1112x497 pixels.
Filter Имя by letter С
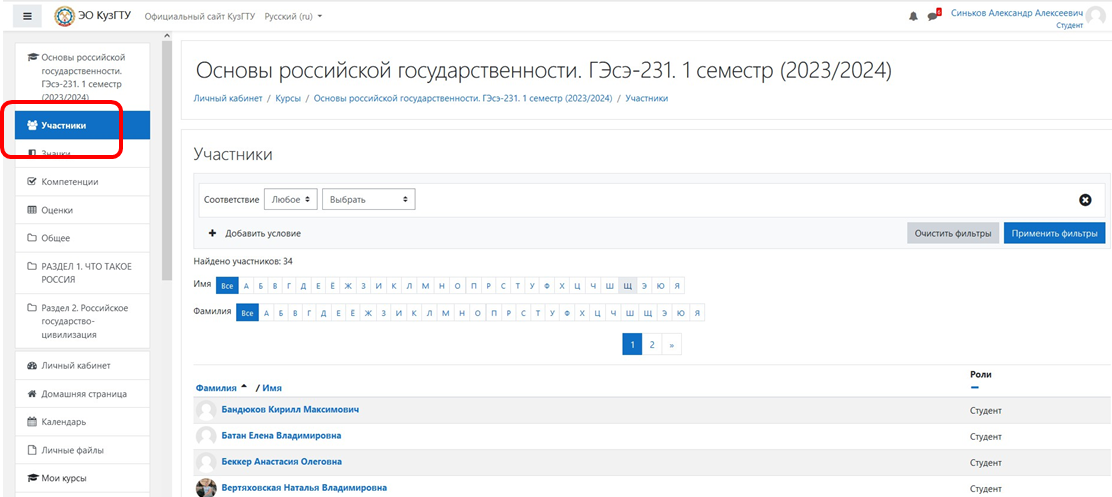click(502, 286)
